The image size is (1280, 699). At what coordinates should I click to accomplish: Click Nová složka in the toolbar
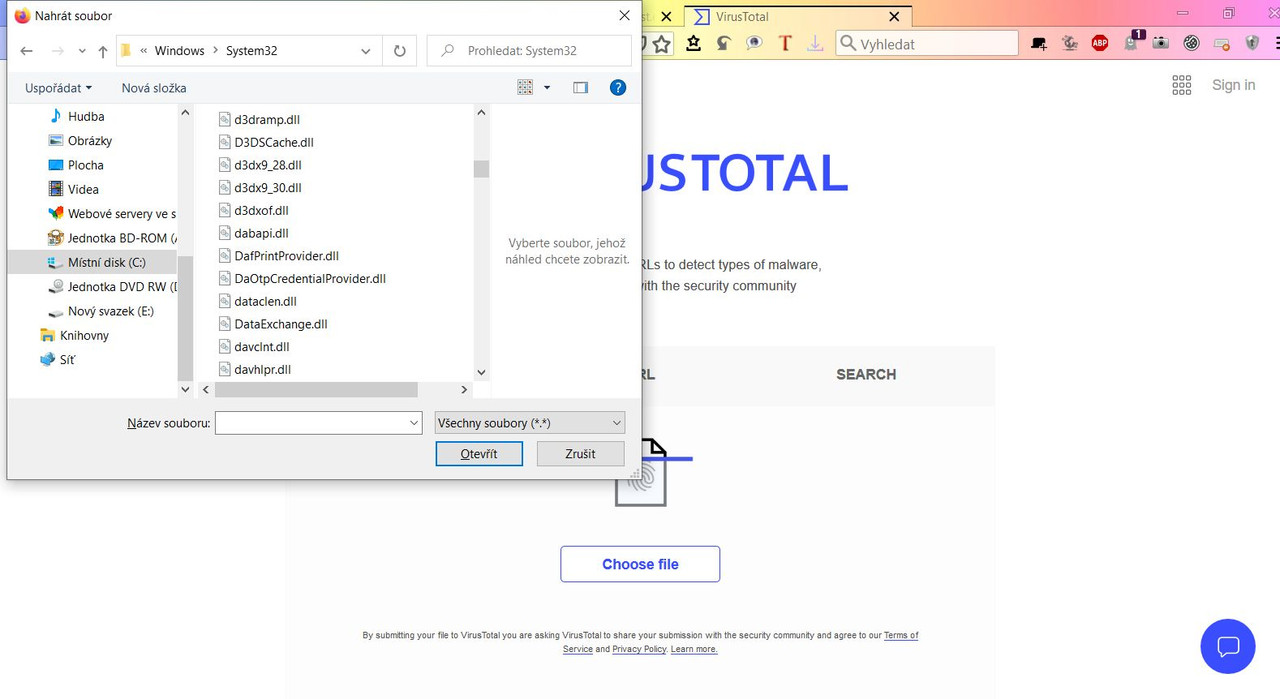(154, 88)
